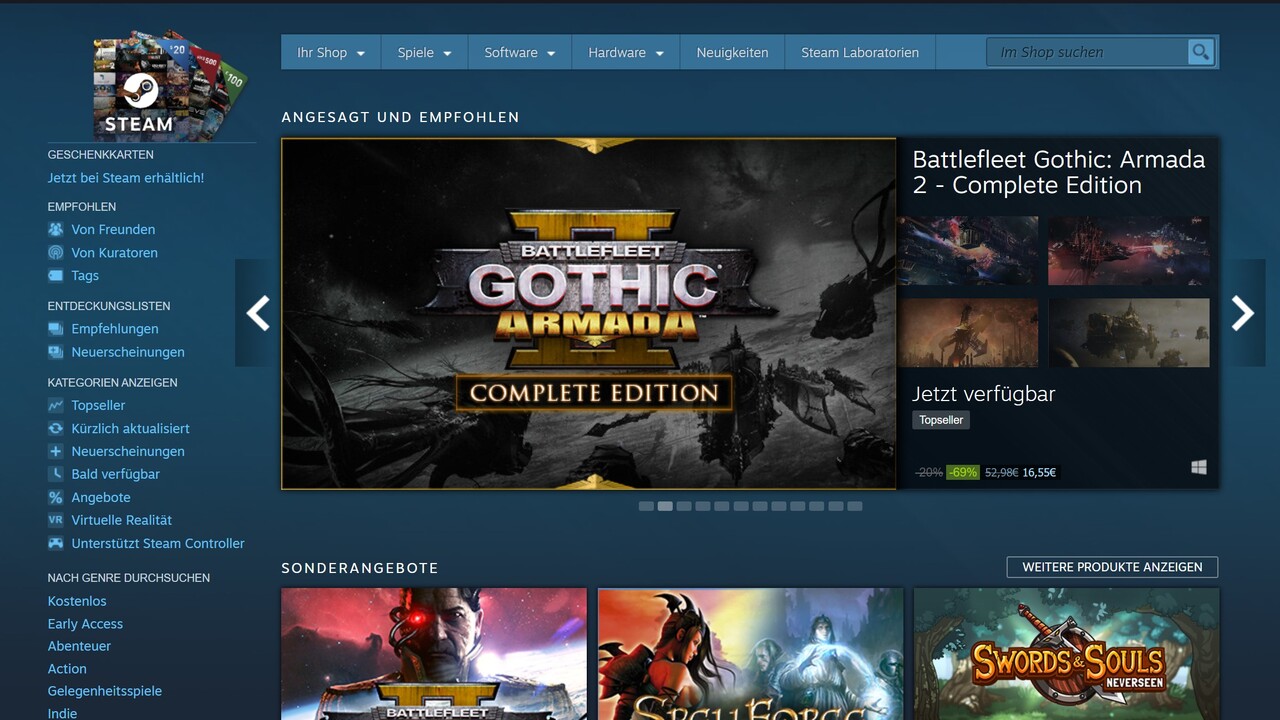This screenshot has width=1280, height=720.
Task: Open Unterstützt Steam Controller link
Action: (158, 543)
